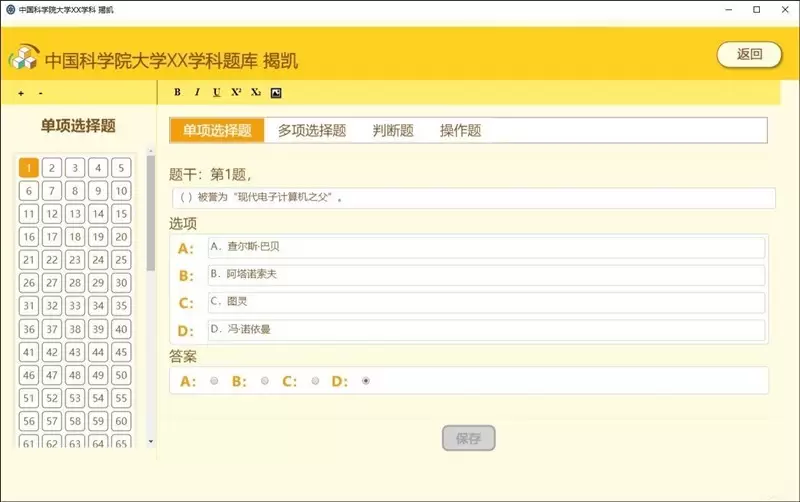800x502 pixels.
Task: Click the question list scroll down arrow
Action: click(x=151, y=441)
